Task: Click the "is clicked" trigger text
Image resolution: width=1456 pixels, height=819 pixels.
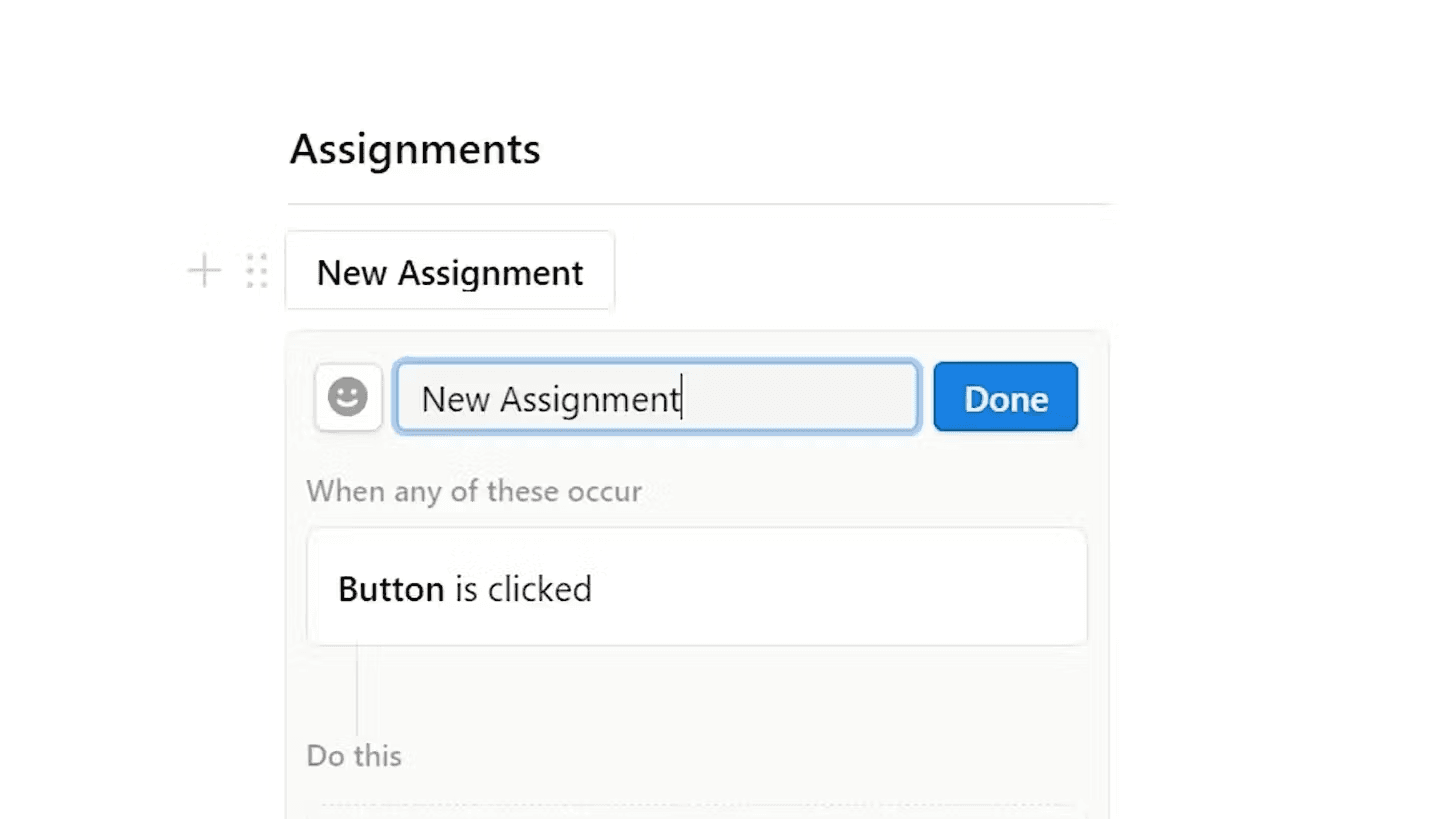Action: point(523,589)
